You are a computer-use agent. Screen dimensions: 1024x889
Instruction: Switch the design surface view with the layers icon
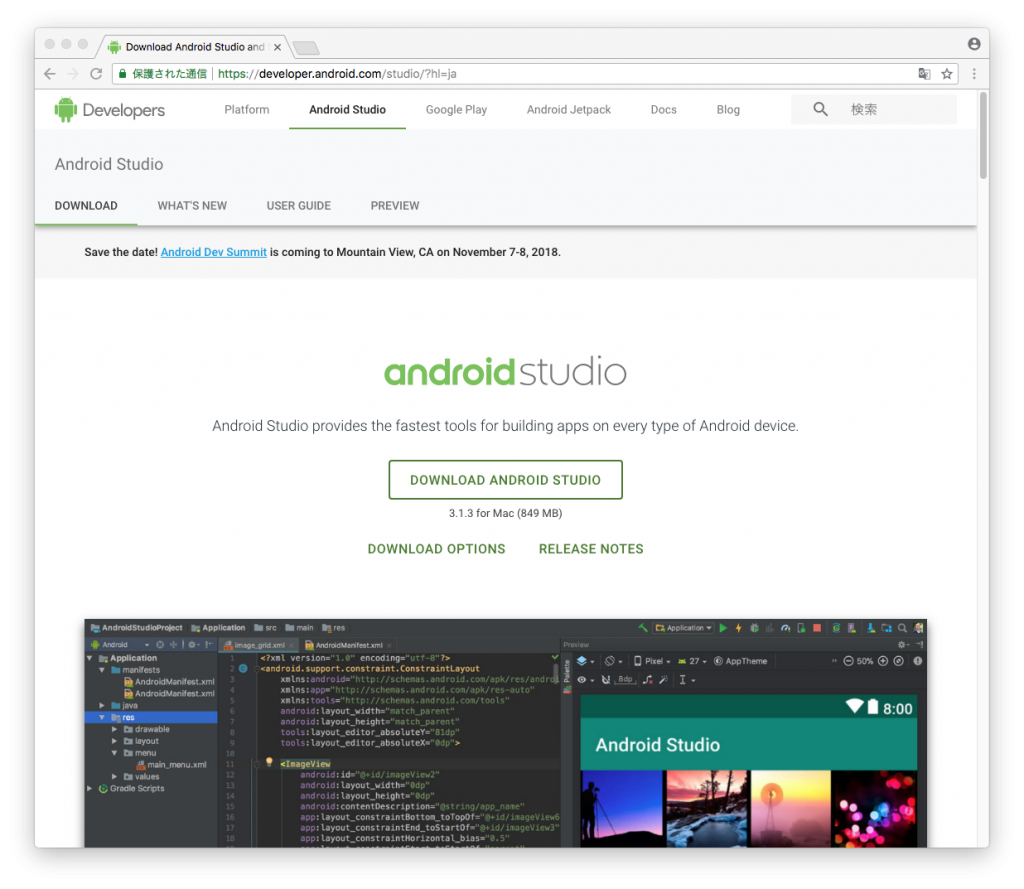coord(582,661)
